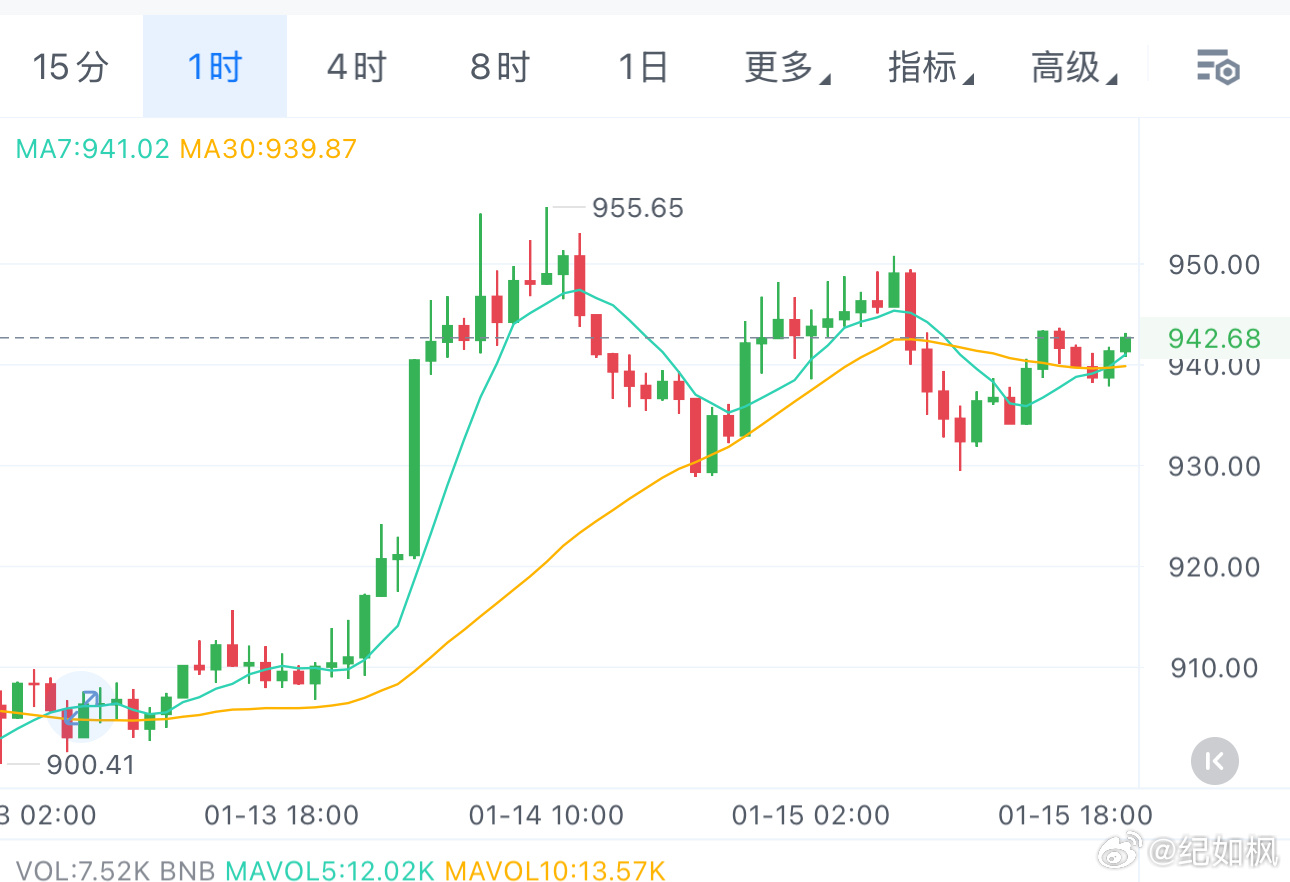
Task: Switch to the 1日 daily chart
Action: [643, 66]
